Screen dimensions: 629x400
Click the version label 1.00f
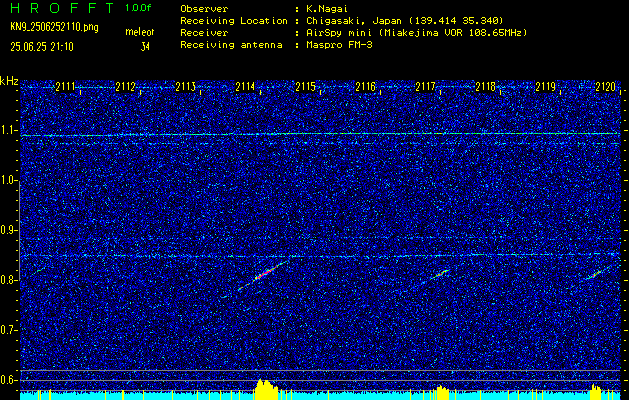[x=138, y=8]
